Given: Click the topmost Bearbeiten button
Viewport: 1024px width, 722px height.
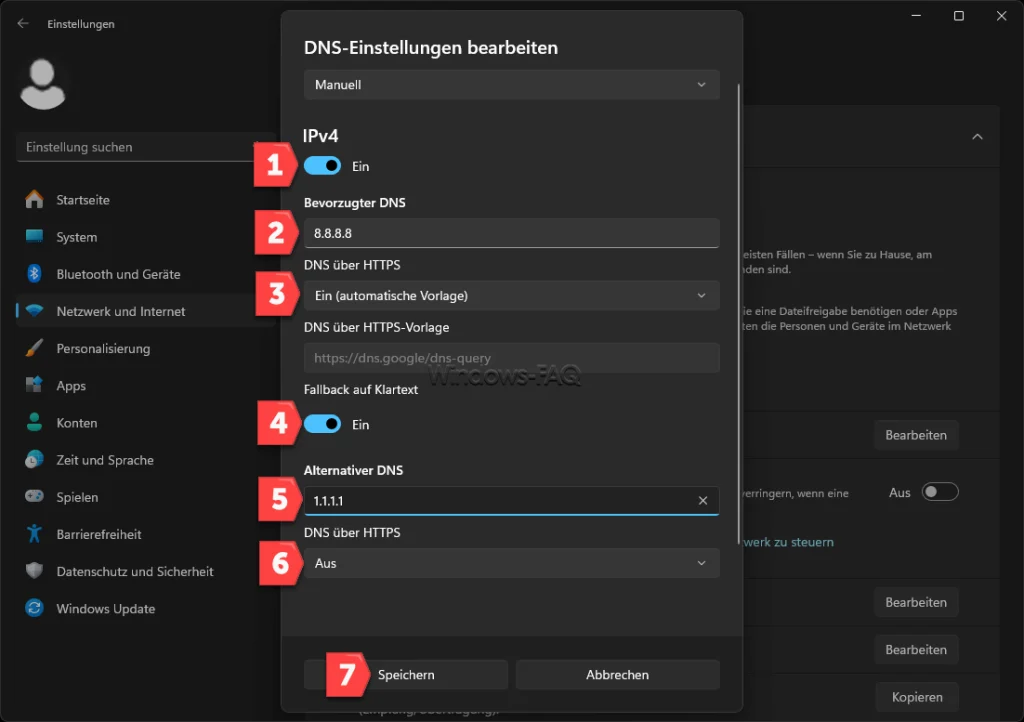Looking at the screenshot, I should click(x=916, y=435).
